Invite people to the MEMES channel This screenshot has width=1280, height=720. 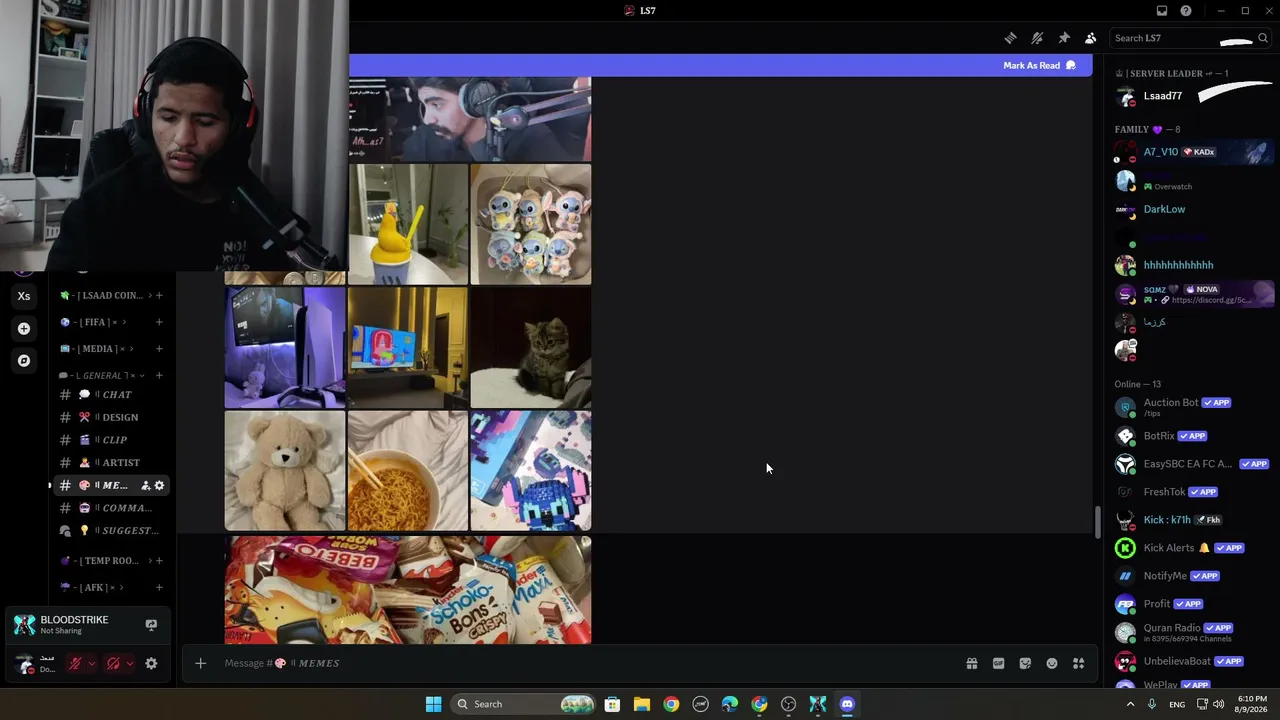click(x=145, y=485)
